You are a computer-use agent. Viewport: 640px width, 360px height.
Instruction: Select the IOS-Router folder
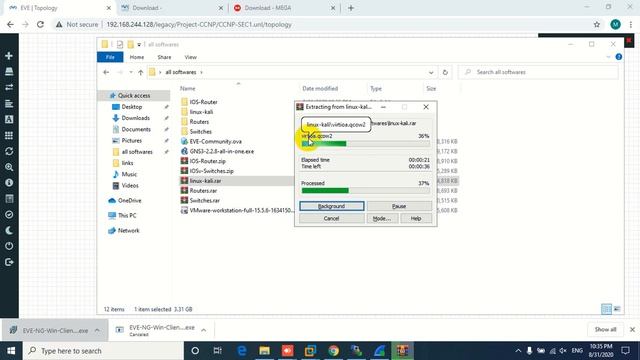click(203, 102)
